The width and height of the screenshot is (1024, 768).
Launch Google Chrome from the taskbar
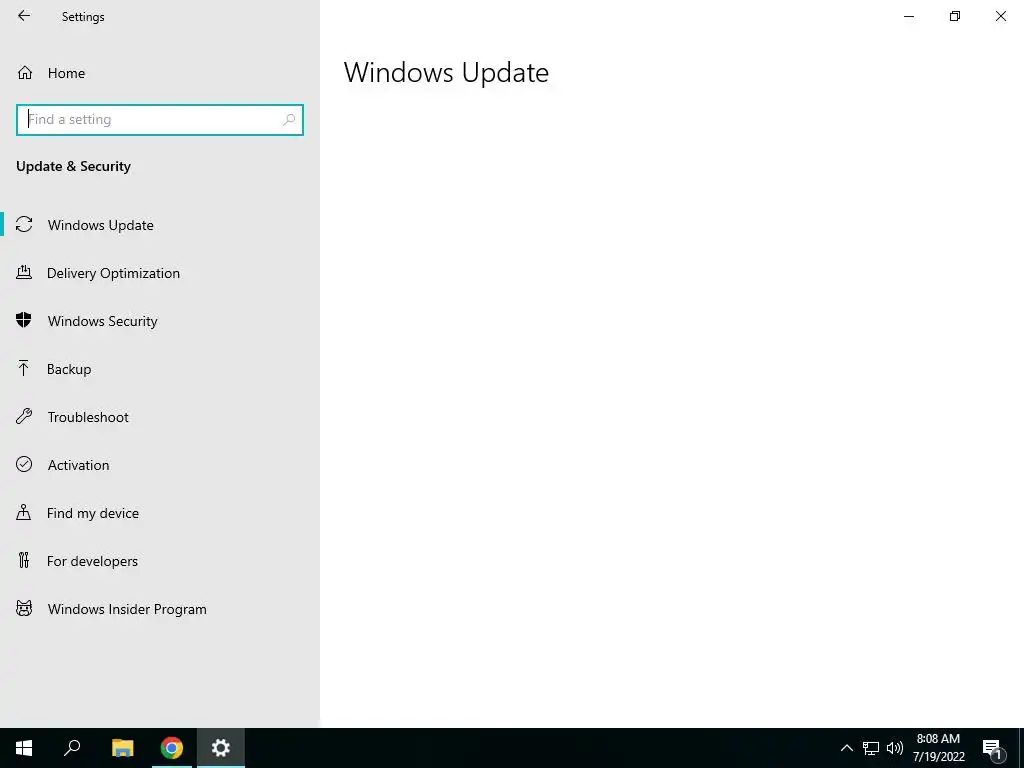[172, 748]
